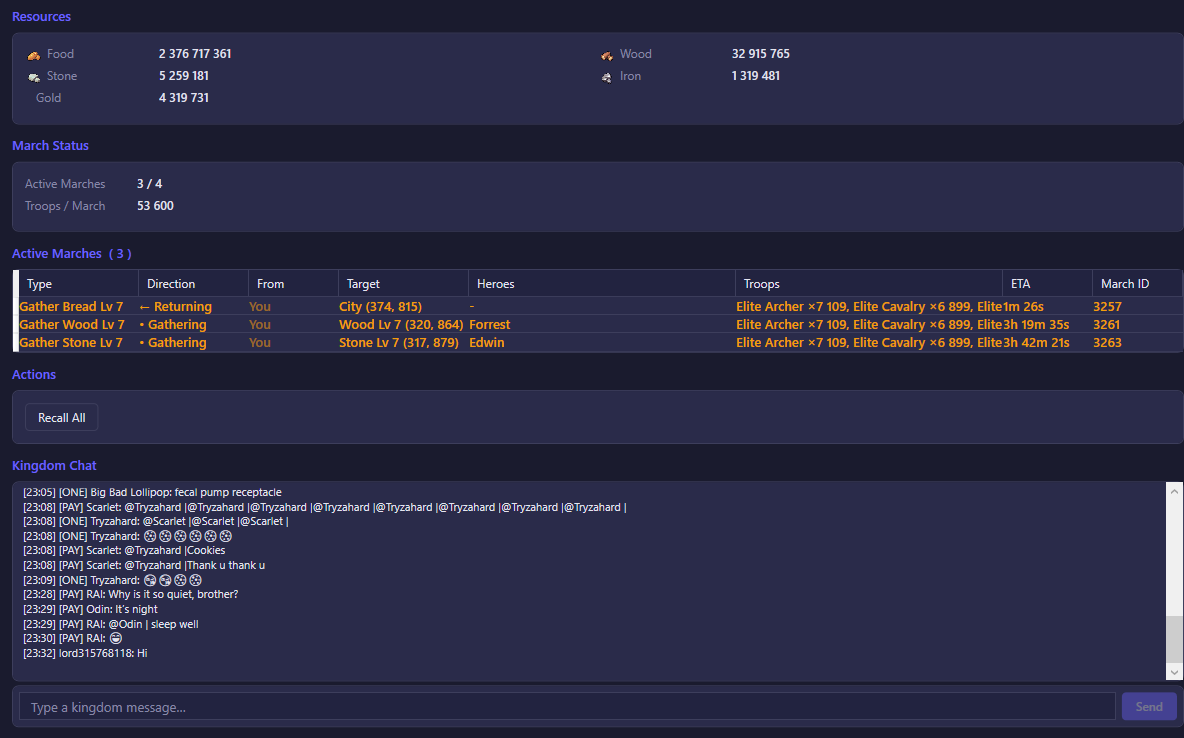Image resolution: width=1184 pixels, height=738 pixels.
Task: Click the Returning direction cell
Action: (176, 307)
